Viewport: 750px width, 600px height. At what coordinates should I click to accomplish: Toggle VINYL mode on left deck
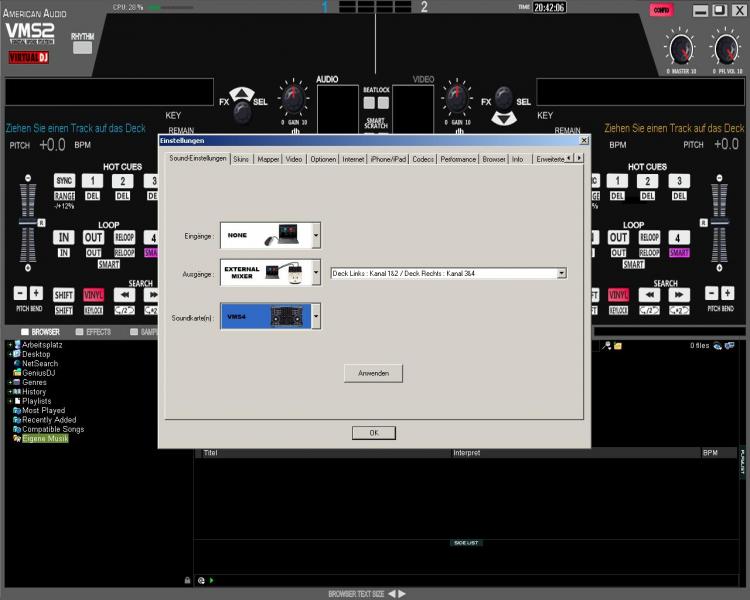(93, 295)
